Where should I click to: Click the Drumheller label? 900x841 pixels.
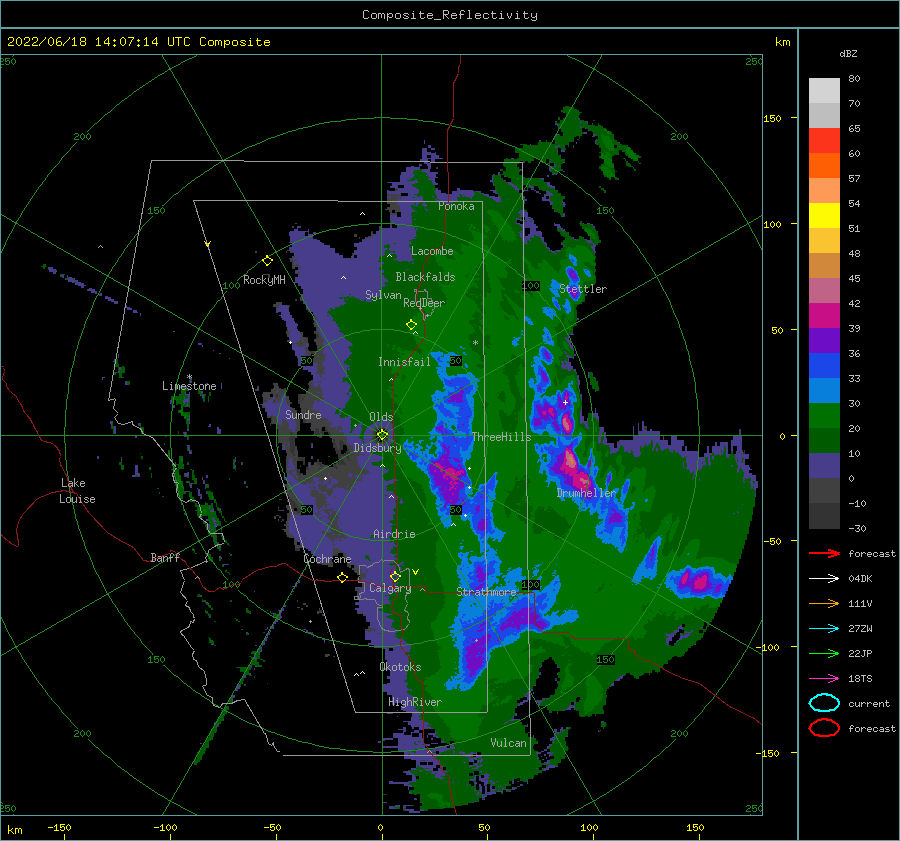(x=586, y=493)
